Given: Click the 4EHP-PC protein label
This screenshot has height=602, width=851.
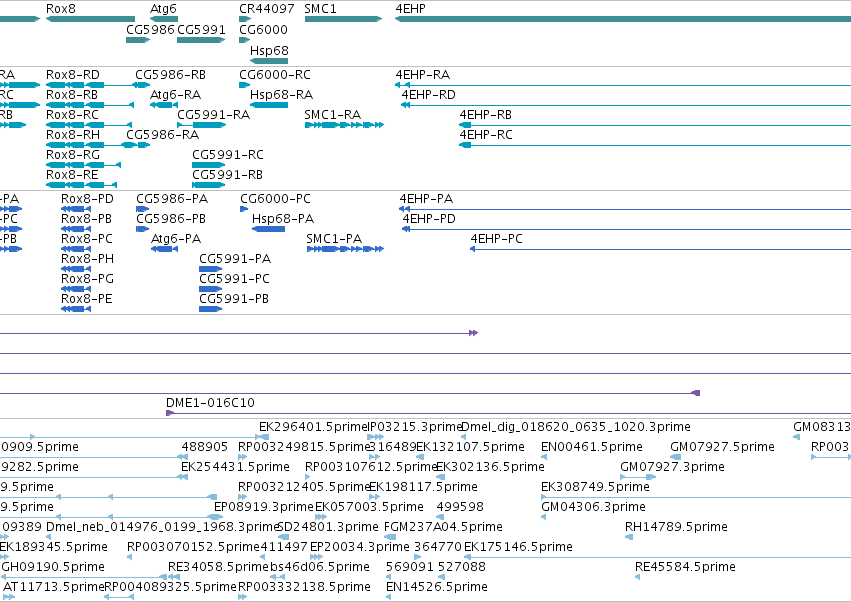Looking at the screenshot, I should tap(496, 239).
